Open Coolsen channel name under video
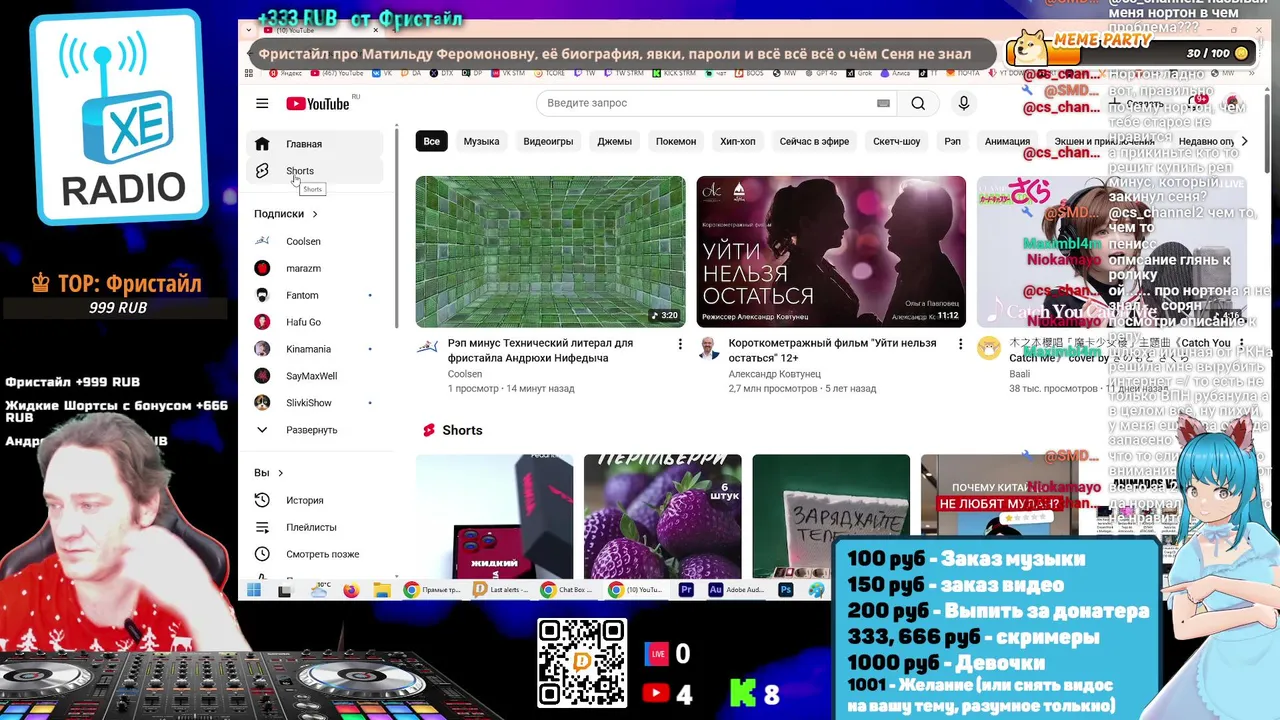 pos(465,374)
